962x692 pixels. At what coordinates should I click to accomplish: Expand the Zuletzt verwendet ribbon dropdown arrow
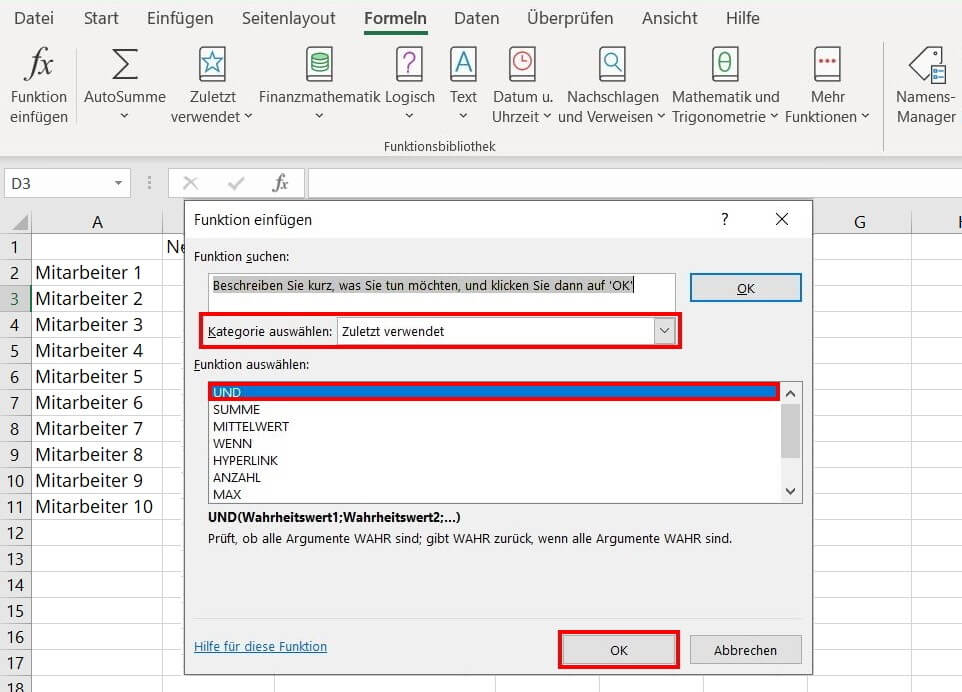point(248,116)
